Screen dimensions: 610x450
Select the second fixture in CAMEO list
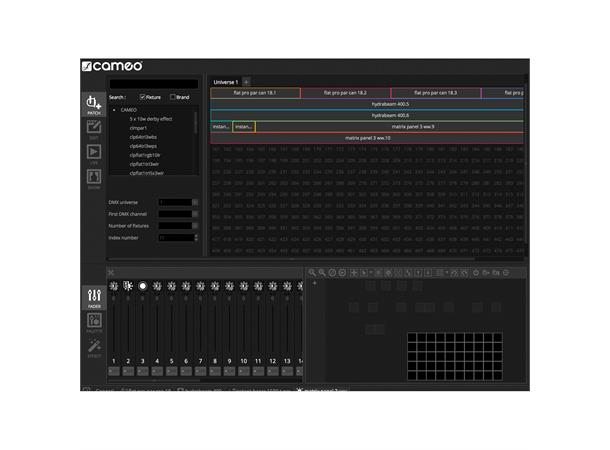(138, 128)
